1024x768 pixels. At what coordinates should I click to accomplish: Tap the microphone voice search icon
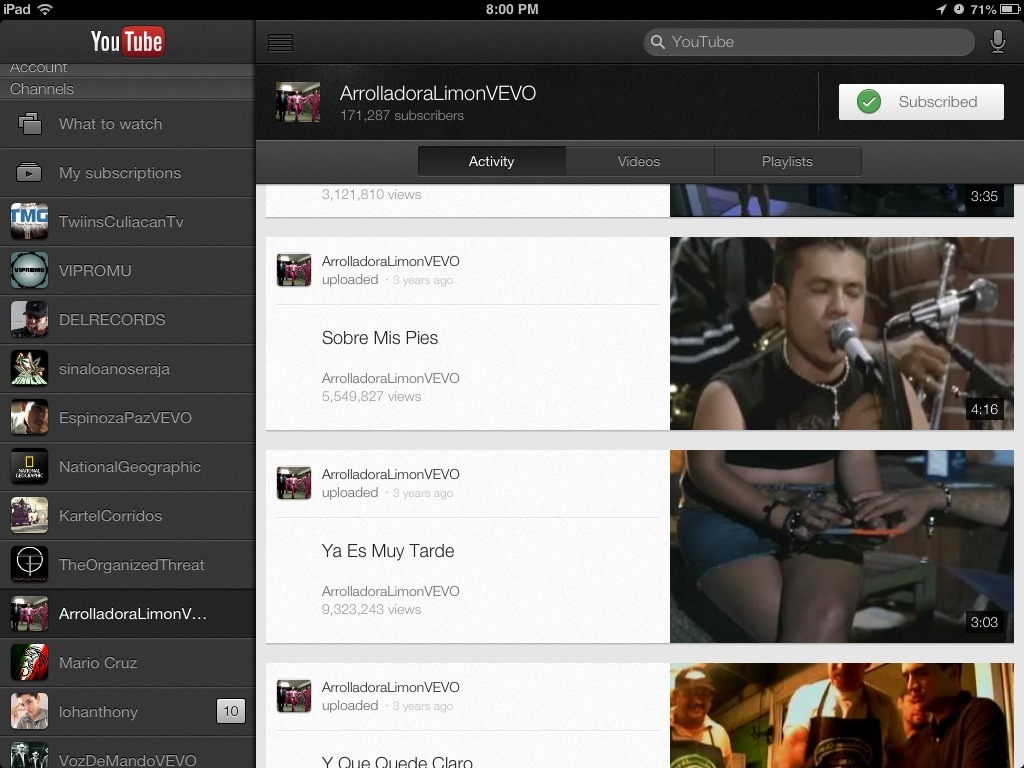coord(997,42)
